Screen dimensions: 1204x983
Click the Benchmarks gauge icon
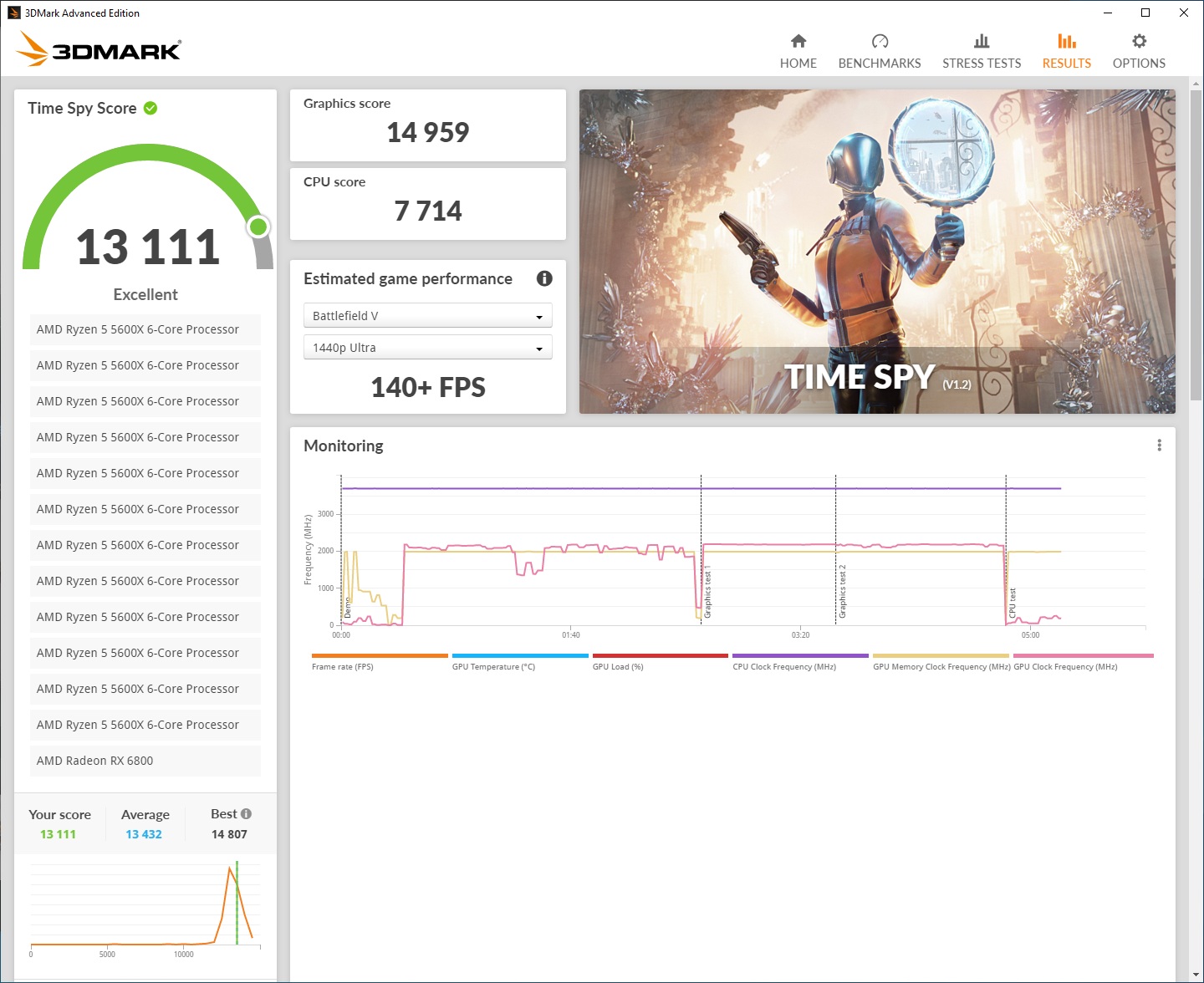[x=880, y=41]
